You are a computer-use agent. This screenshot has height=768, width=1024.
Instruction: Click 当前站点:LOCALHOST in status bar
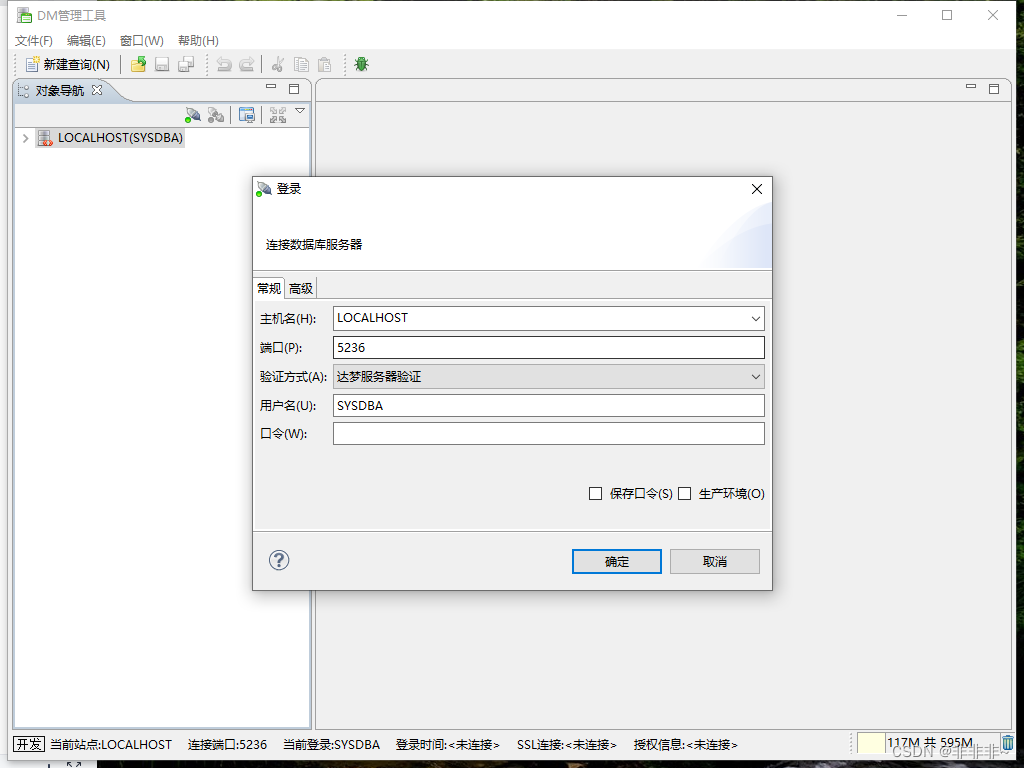pyautogui.click(x=111, y=744)
